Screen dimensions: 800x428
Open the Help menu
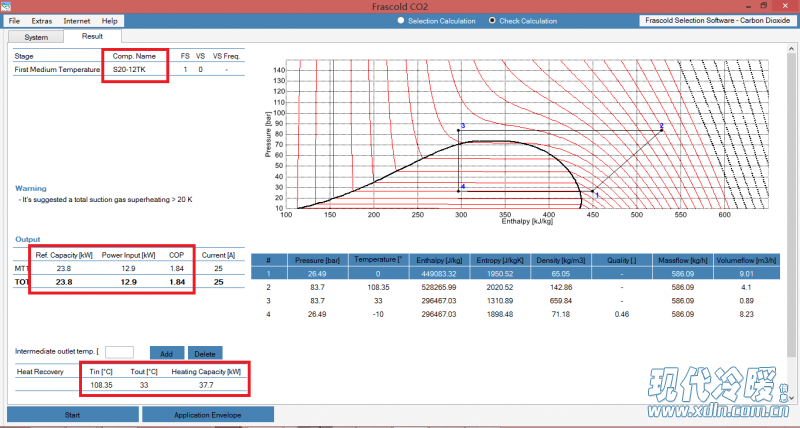(109, 21)
